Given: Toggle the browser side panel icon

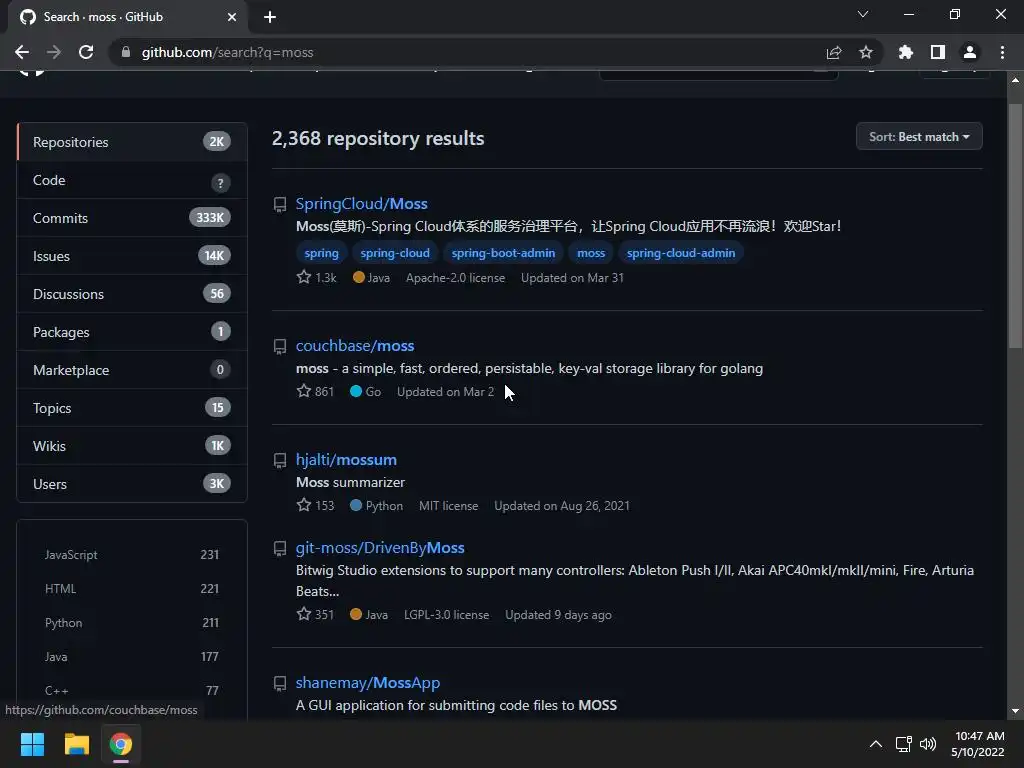Looking at the screenshot, I should (x=938, y=52).
